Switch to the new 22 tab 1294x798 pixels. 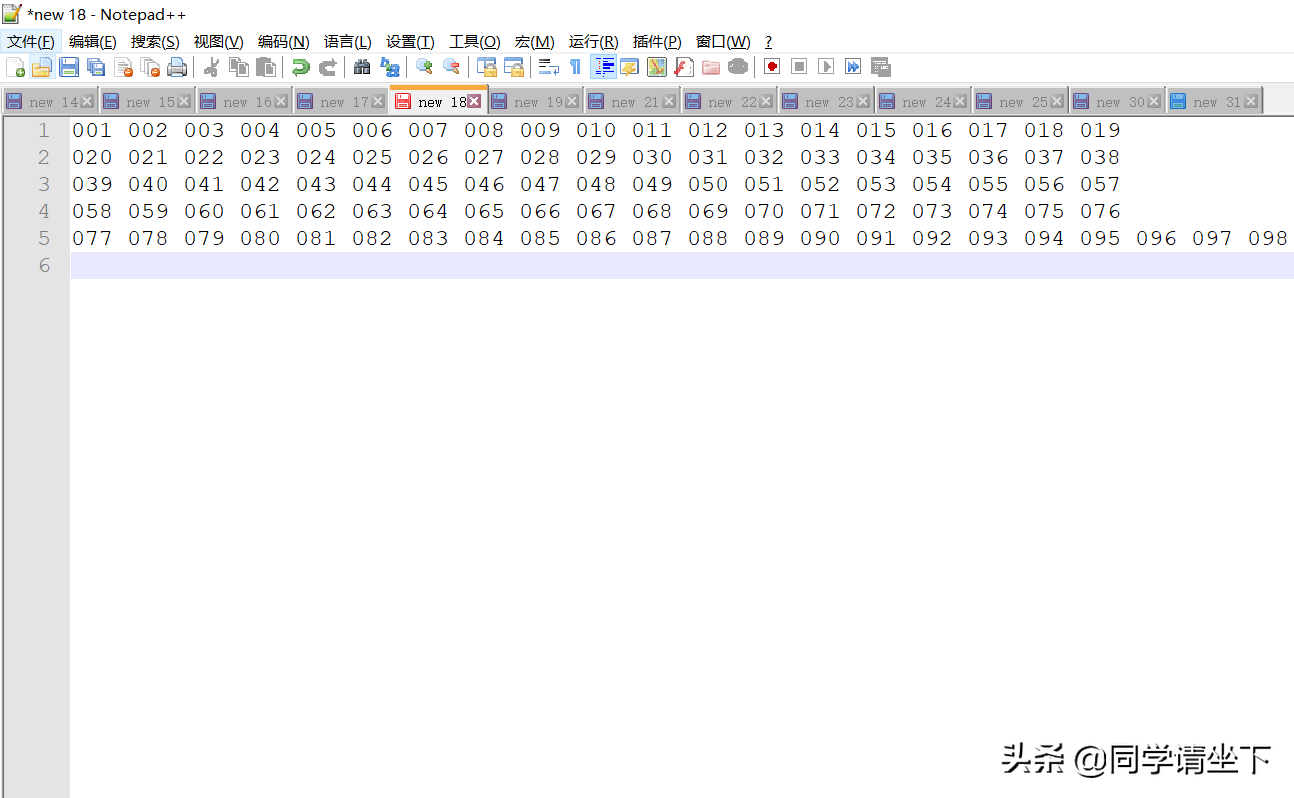729,102
